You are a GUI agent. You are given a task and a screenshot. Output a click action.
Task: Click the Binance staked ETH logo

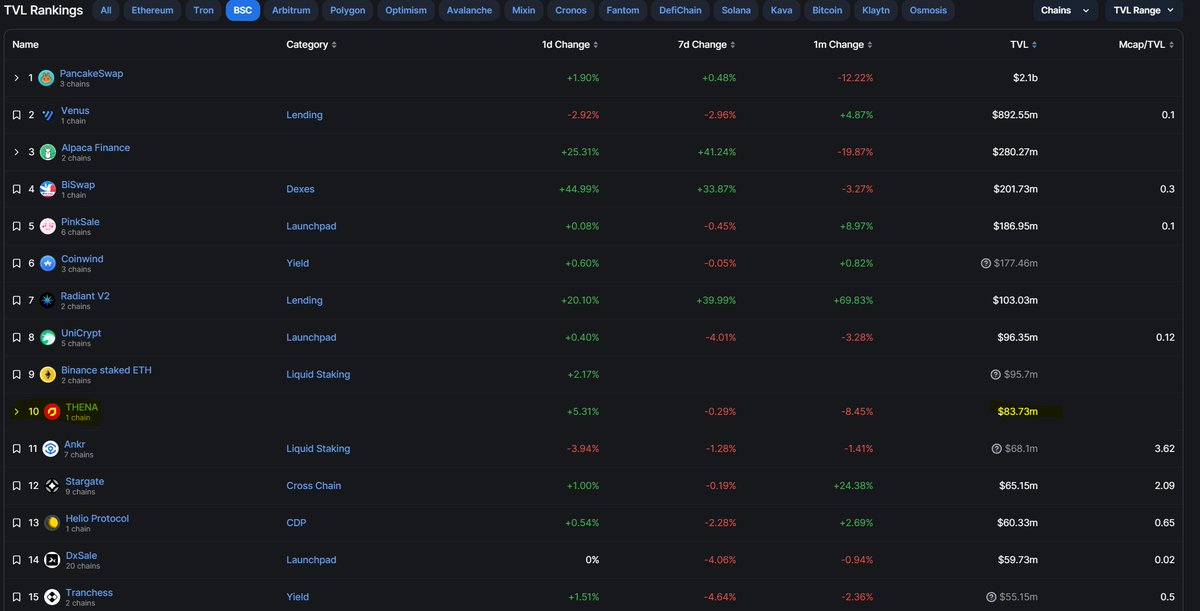(x=48, y=375)
